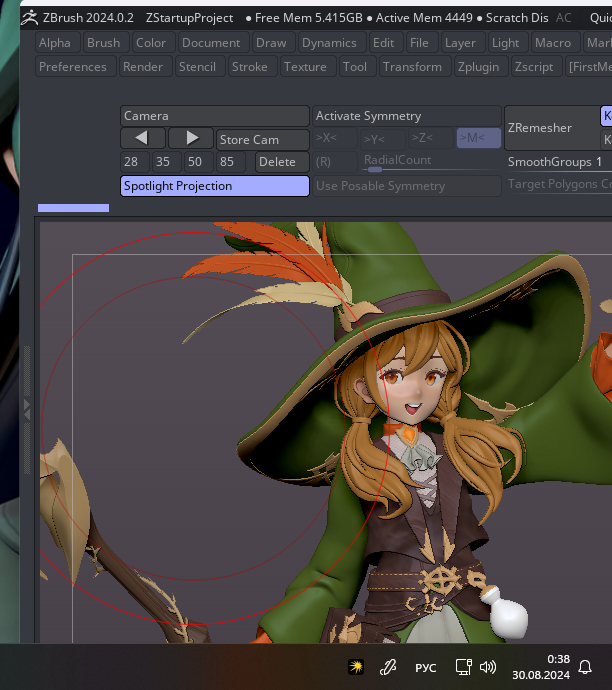Viewport: 612px width, 690px height.
Task: Toggle mirror >M< symmetry
Action: click(479, 138)
